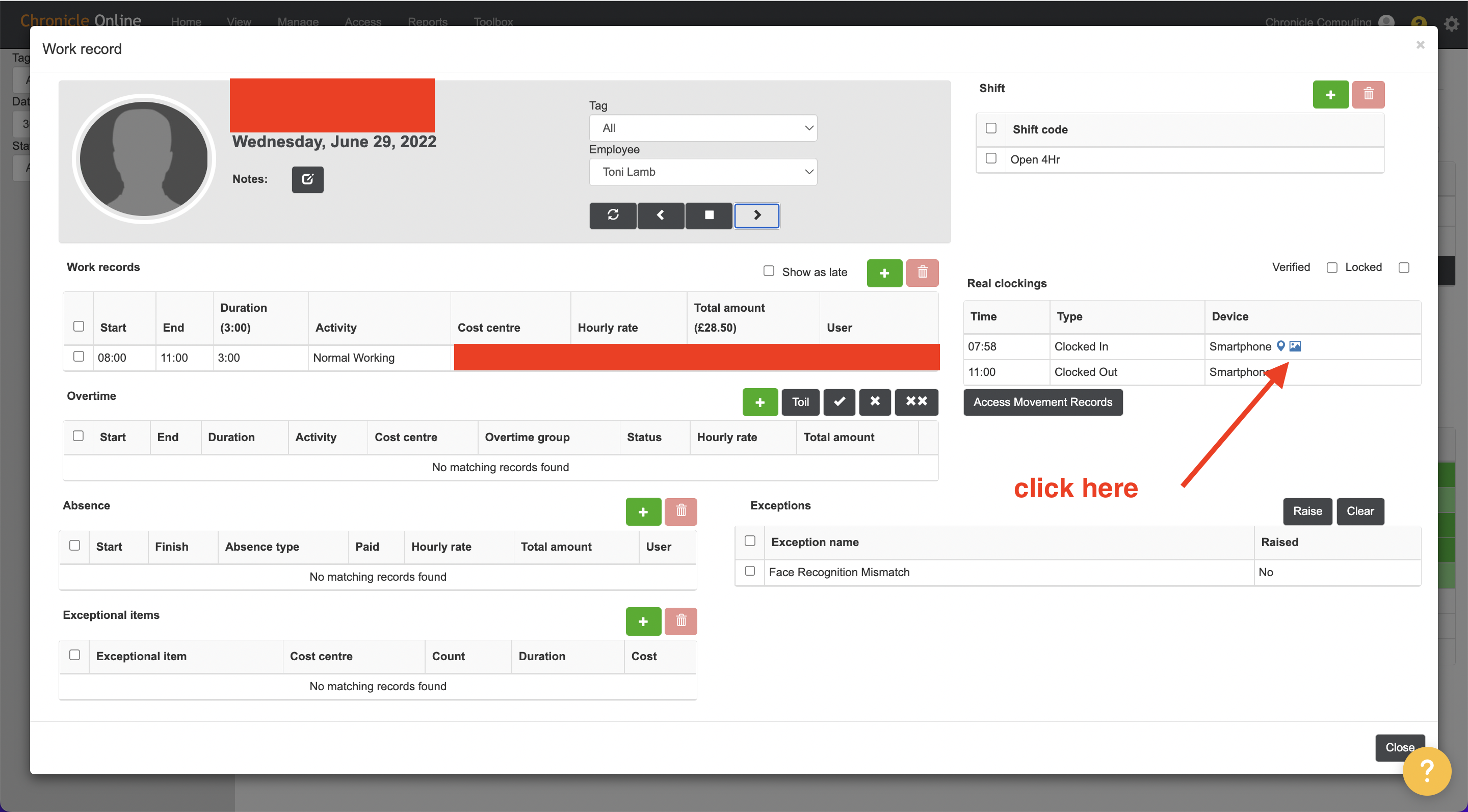Go to the previous day arrow
1468x812 pixels.
(661, 216)
